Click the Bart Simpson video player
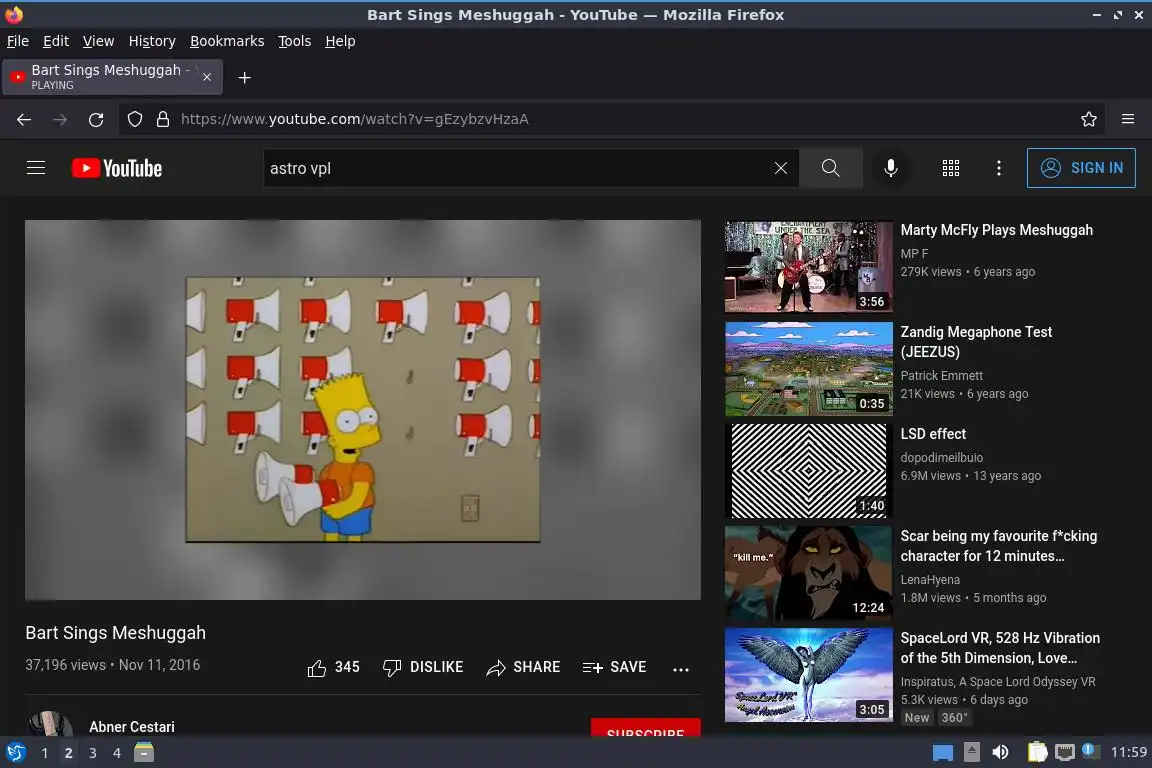 [363, 409]
